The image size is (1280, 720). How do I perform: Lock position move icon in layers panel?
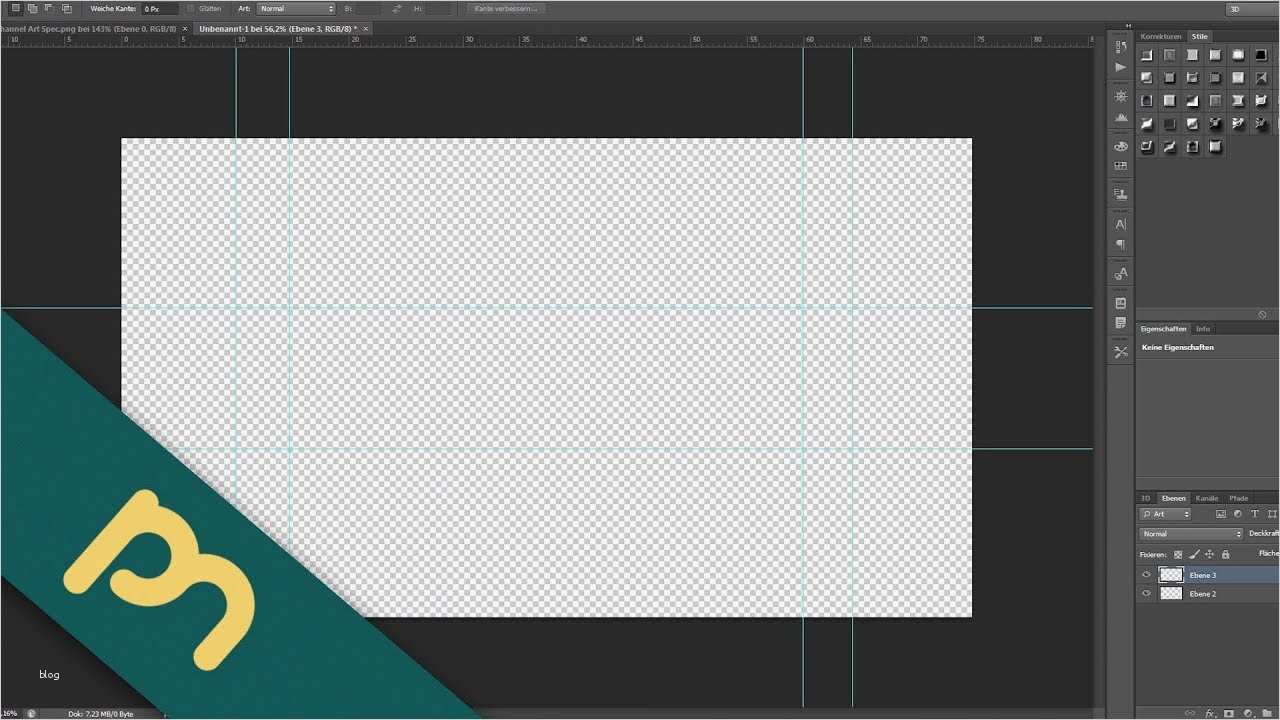1209,554
